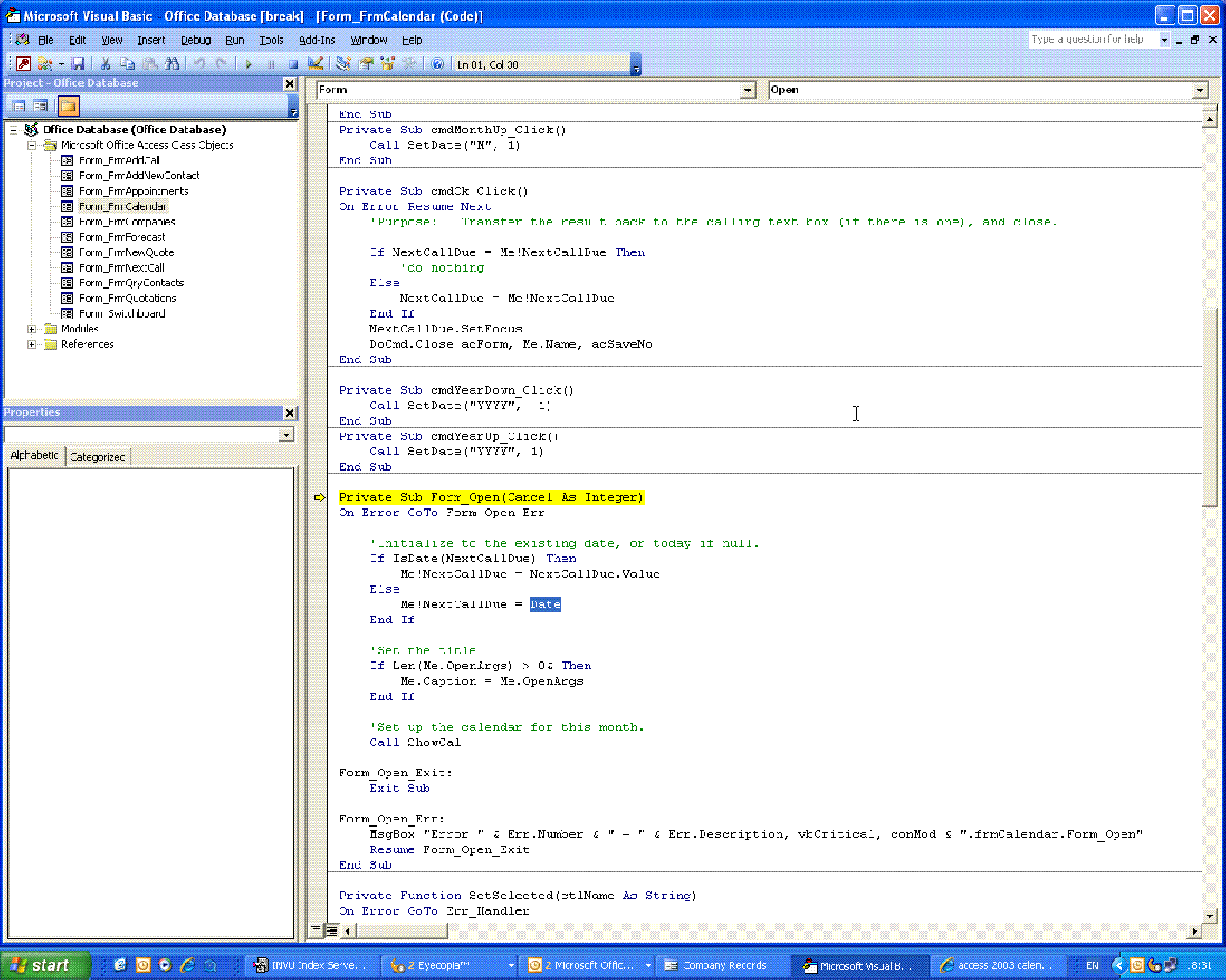
Task: Open the Object Browser icon
Action: [x=387, y=64]
